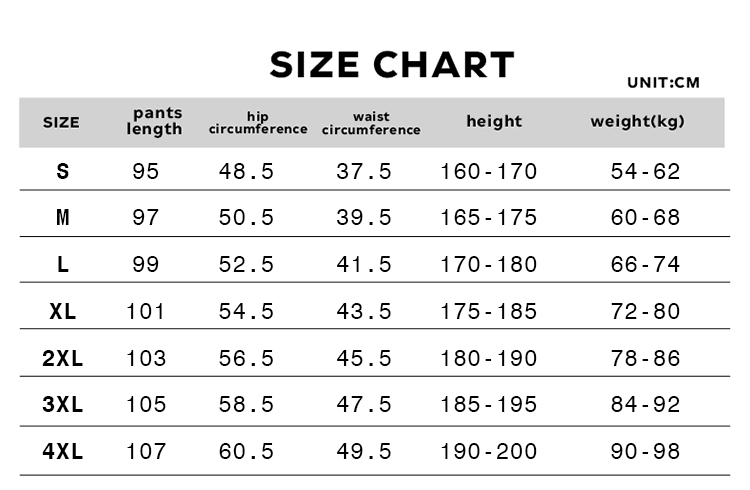The width and height of the screenshot is (750, 490).
Task: Select the 4XL size row label
Action: [x=63, y=451]
